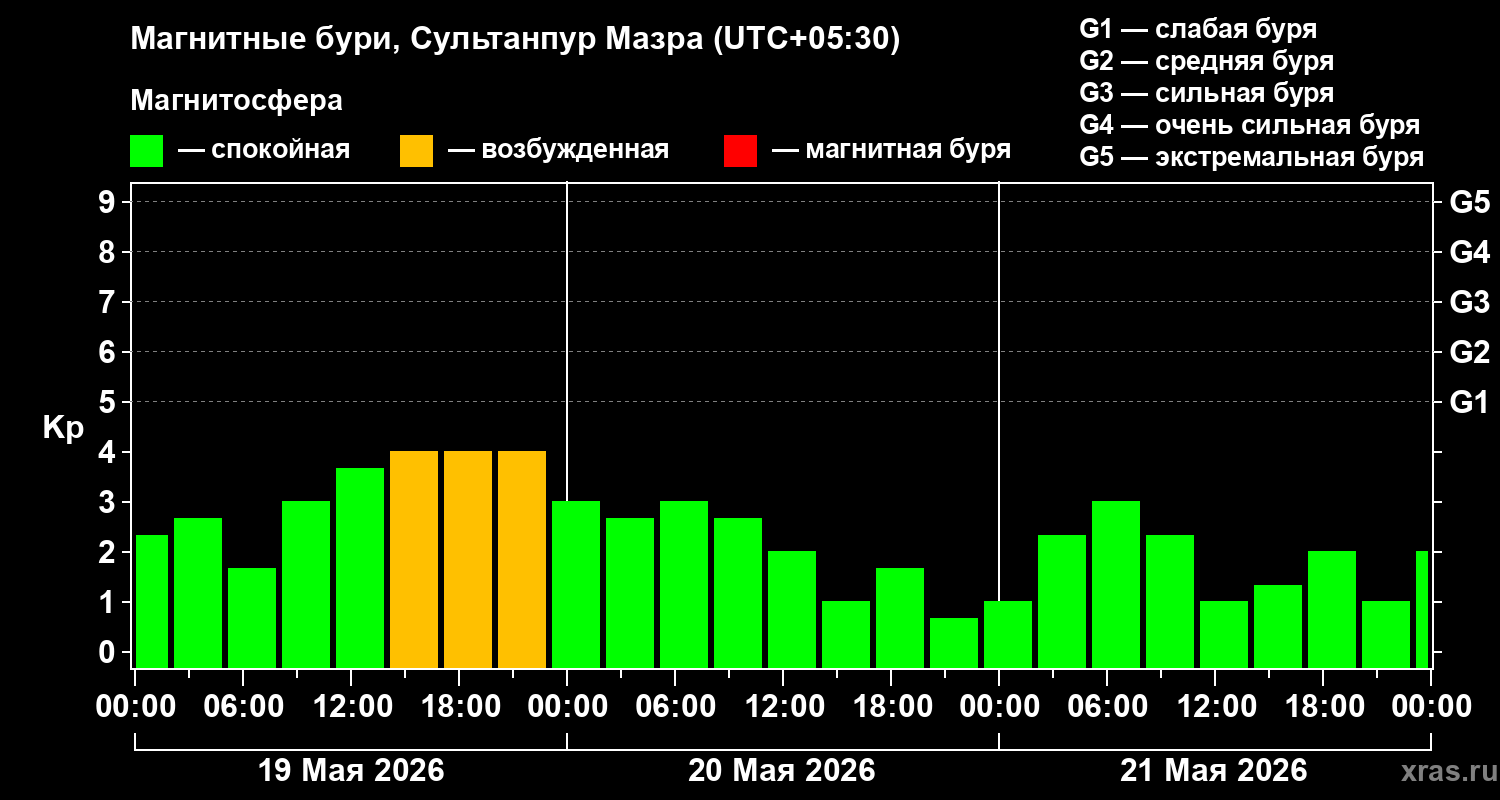This screenshot has height=800, width=1500.
Task: Click the '06:00' time label of 20 May
Action: pos(675,707)
